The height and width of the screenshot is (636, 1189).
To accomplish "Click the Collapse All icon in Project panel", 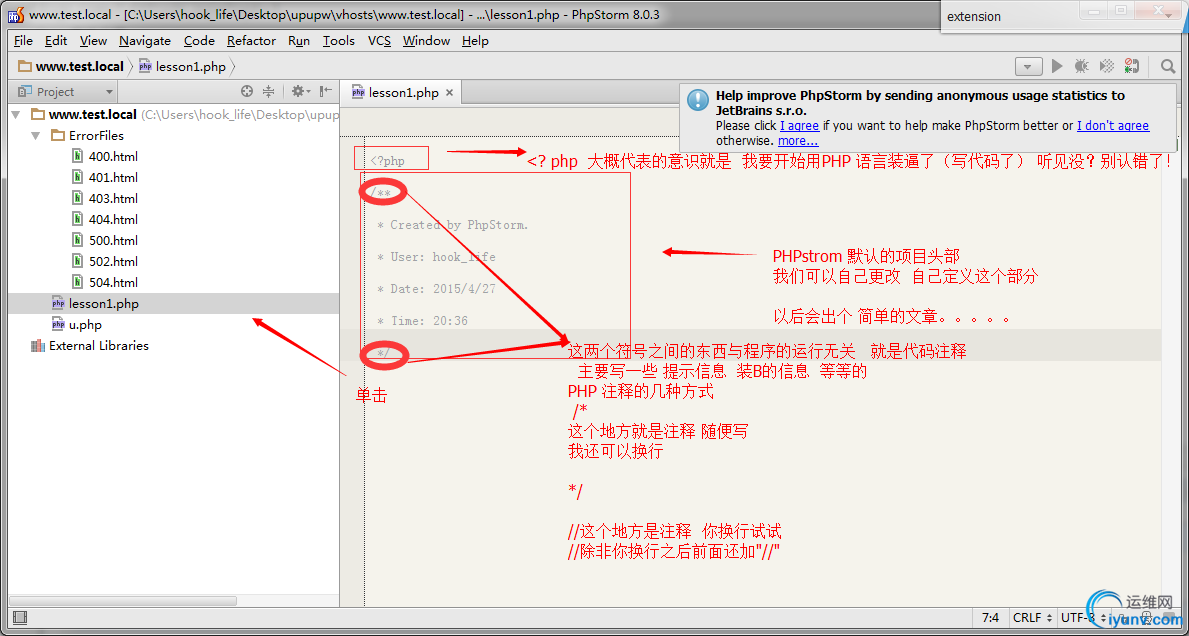I will coord(268,91).
